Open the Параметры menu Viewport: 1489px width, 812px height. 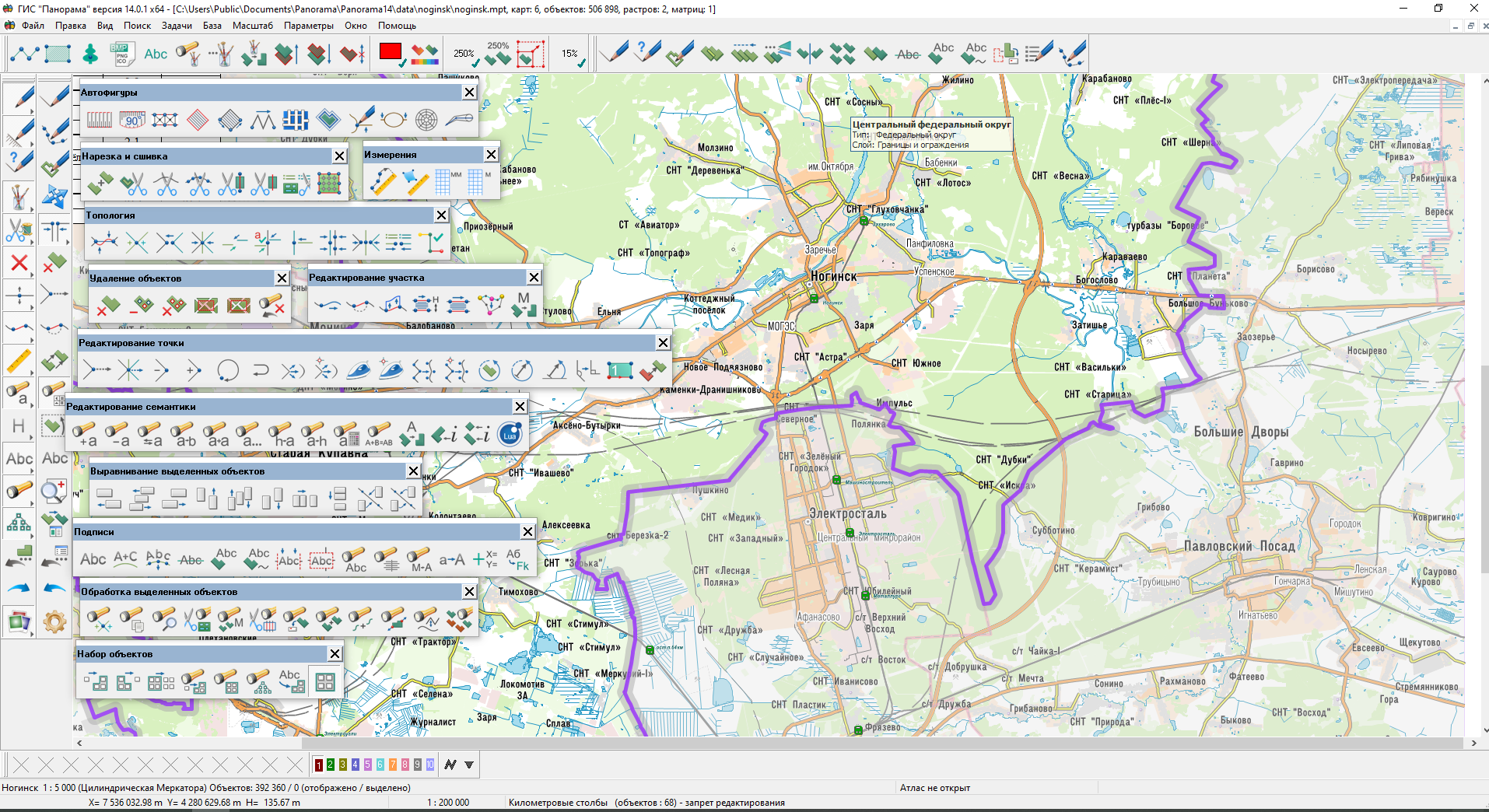(x=308, y=26)
